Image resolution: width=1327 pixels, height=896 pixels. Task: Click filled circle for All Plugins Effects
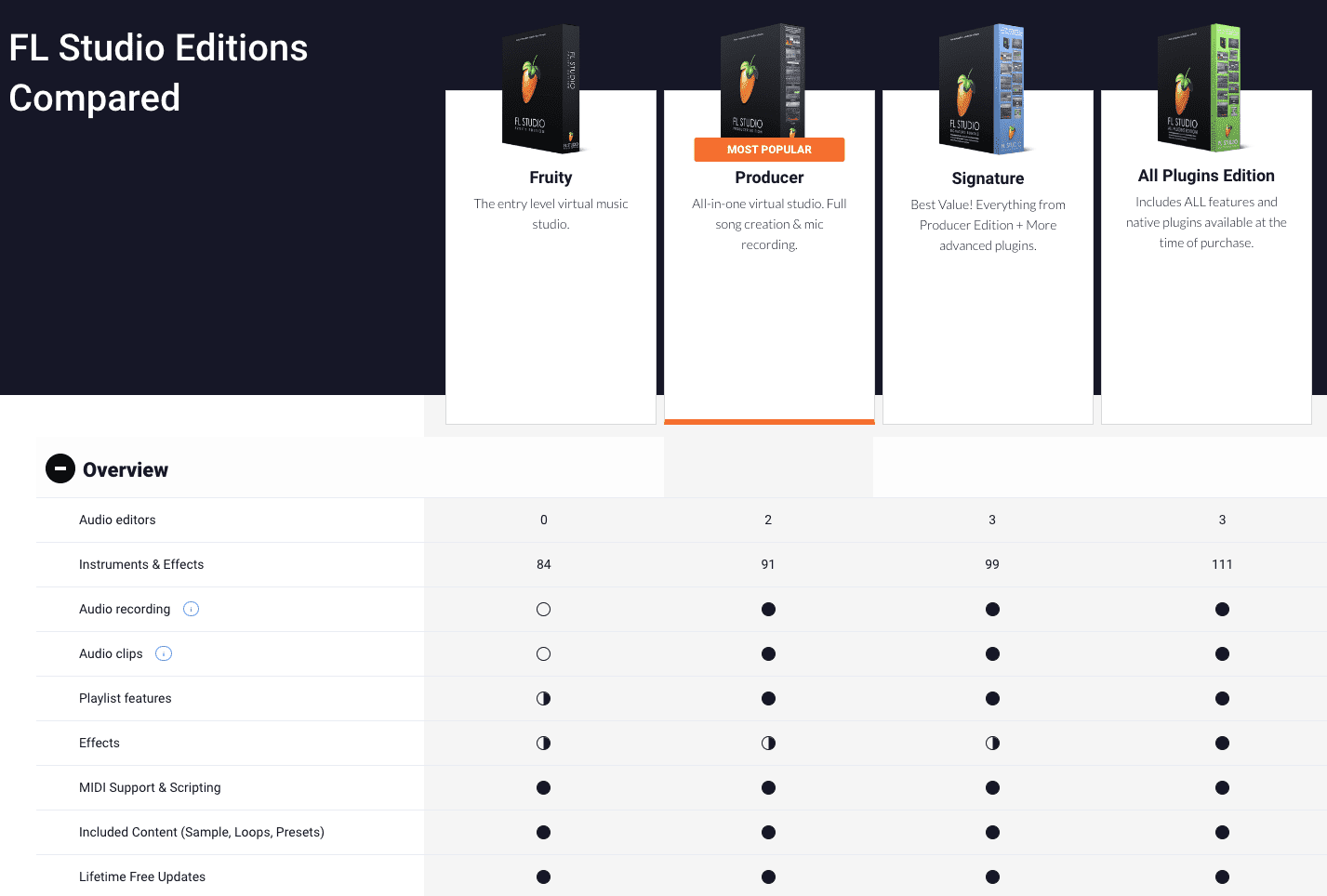pos(1222,744)
